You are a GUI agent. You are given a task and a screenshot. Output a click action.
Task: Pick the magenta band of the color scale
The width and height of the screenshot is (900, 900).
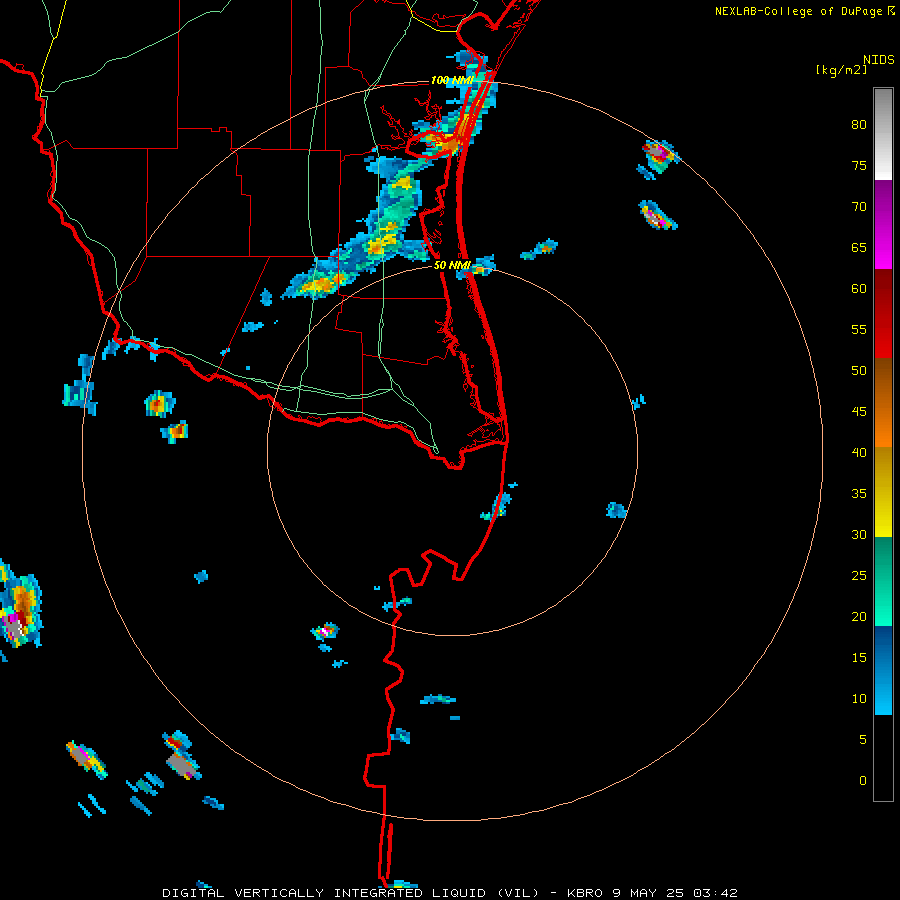point(883,224)
